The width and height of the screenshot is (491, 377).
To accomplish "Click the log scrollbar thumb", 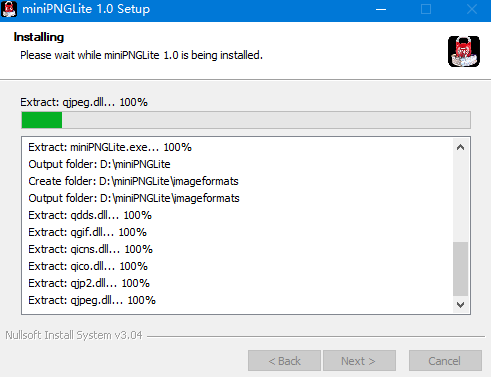I will (460, 269).
